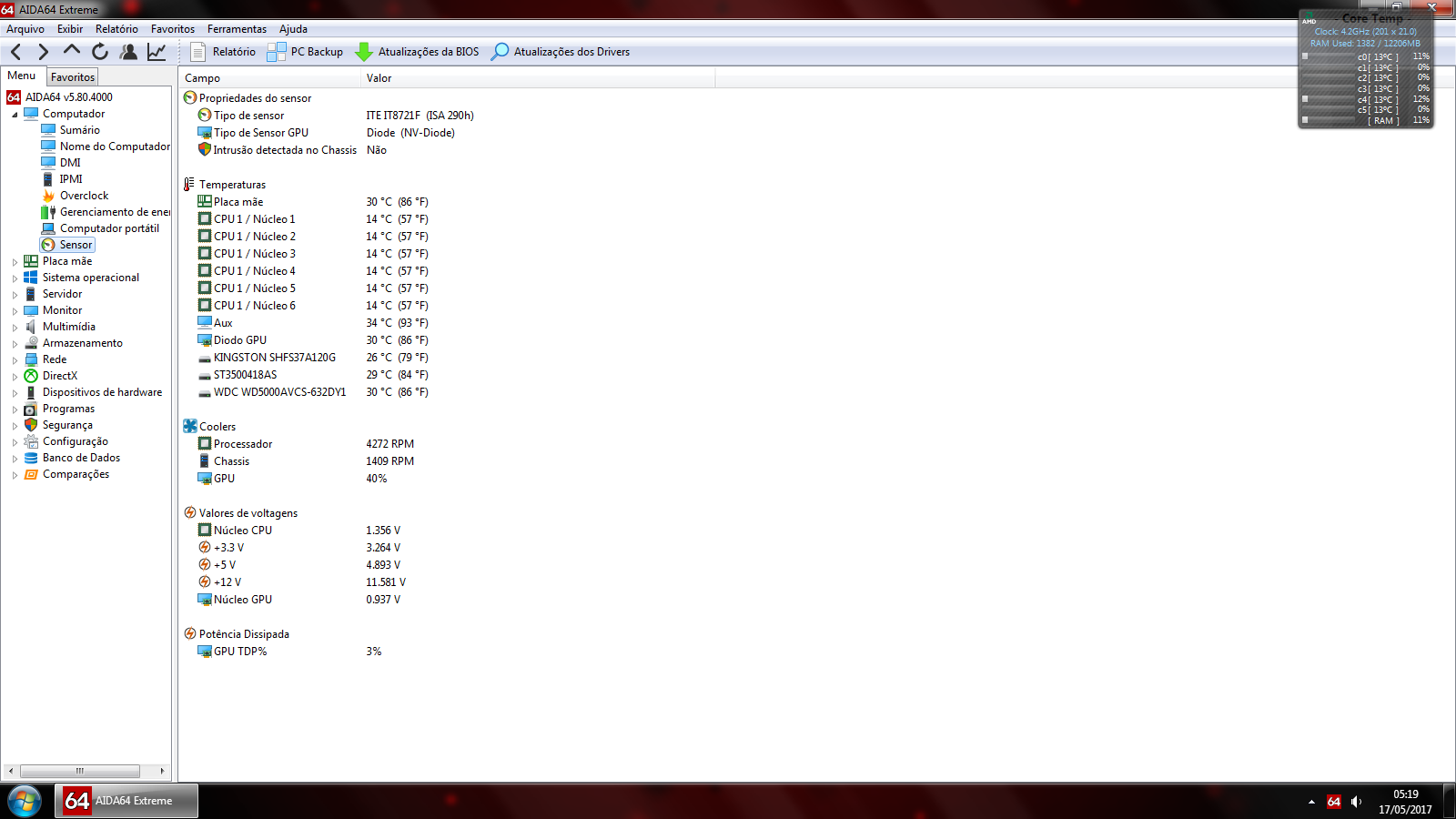
Task: Click the Temperaturas thermometer icon
Action: coord(189,185)
